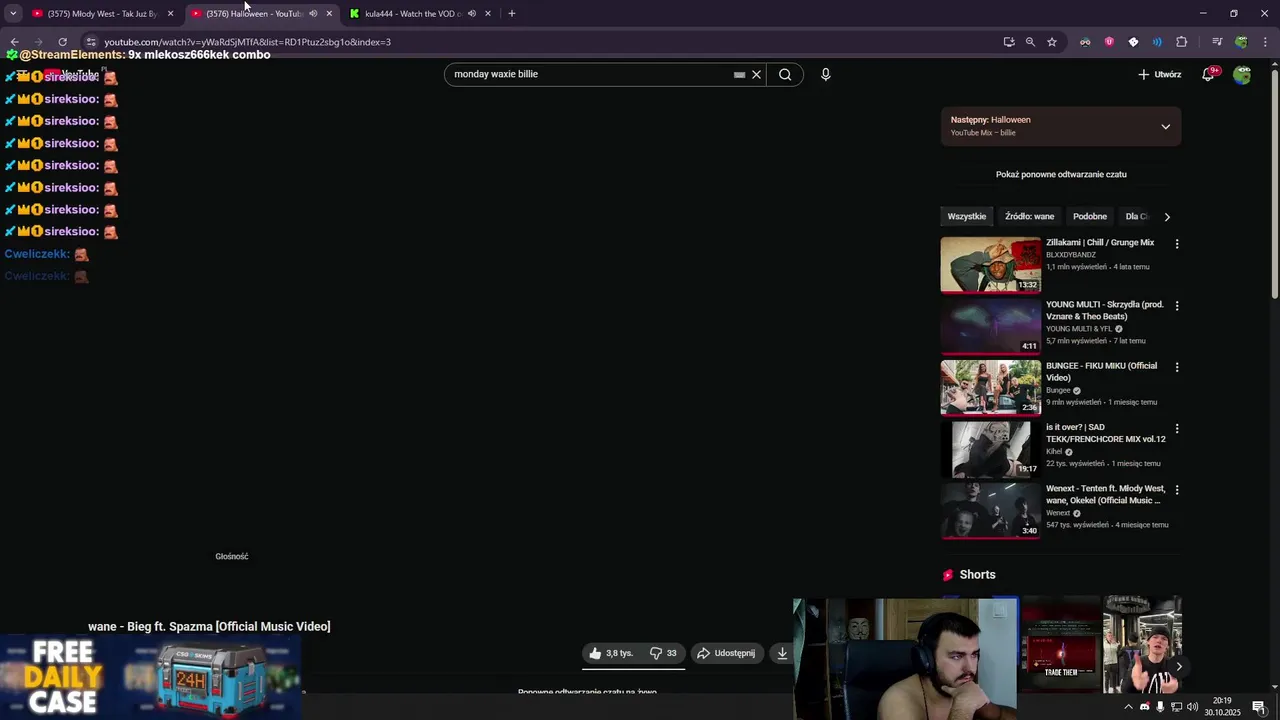Open BUNGEE FIKU MIKU thumbnail
This screenshot has width=1280, height=720.
pyautogui.click(x=991, y=387)
